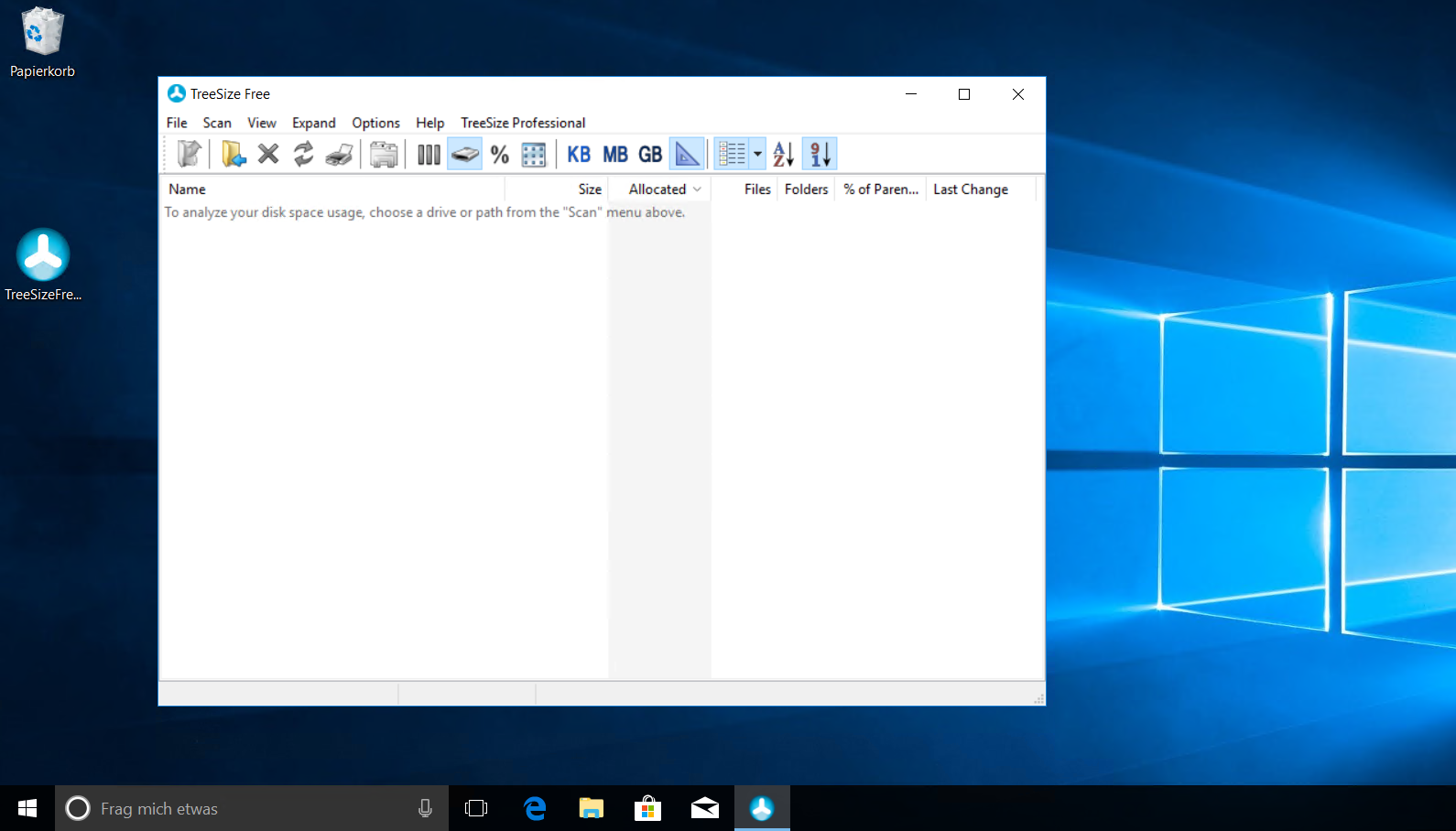1456x831 pixels.
Task: Open the Help menu
Action: 429,123
